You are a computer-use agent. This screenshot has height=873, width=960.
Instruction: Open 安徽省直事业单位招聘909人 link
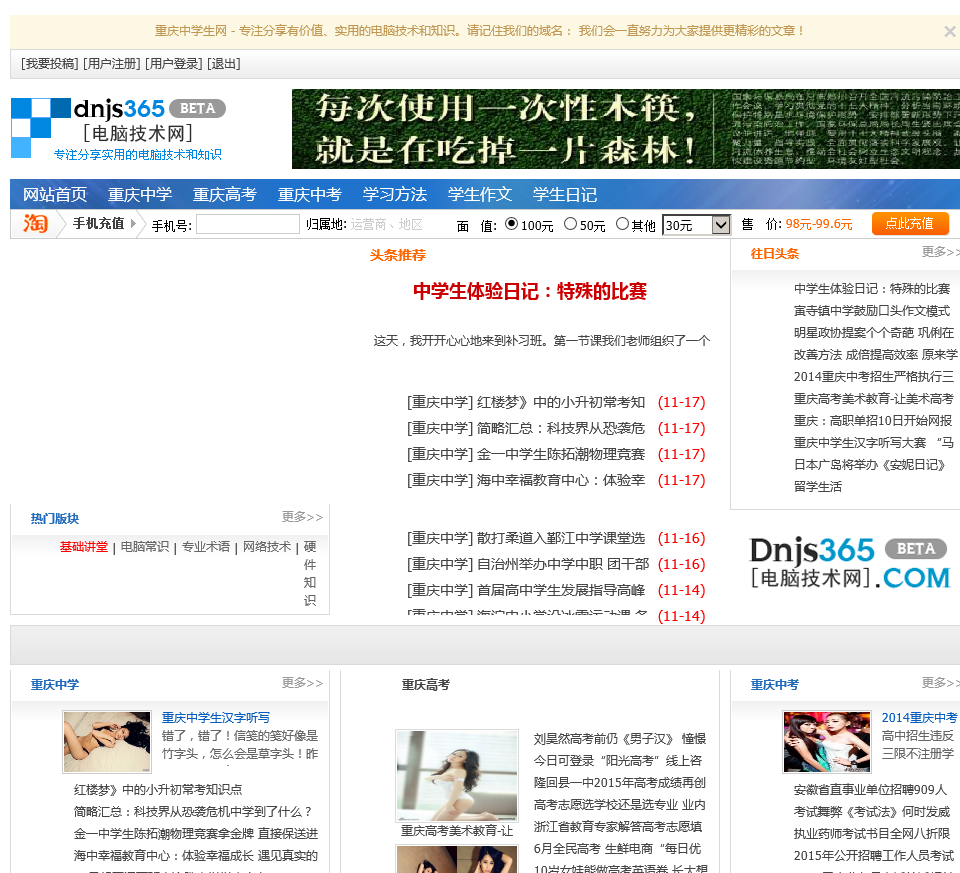coord(871,790)
